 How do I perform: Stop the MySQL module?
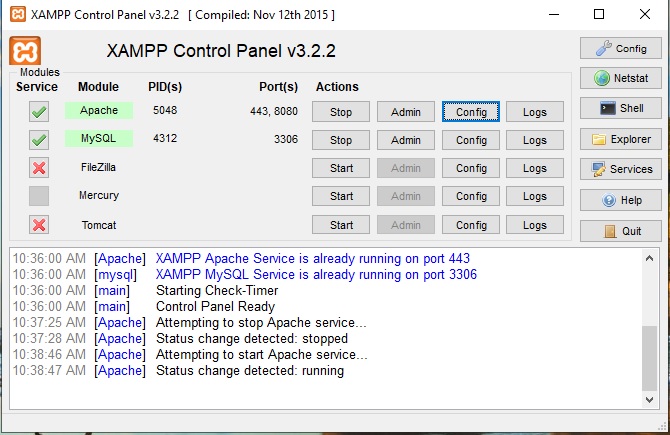point(341,140)
